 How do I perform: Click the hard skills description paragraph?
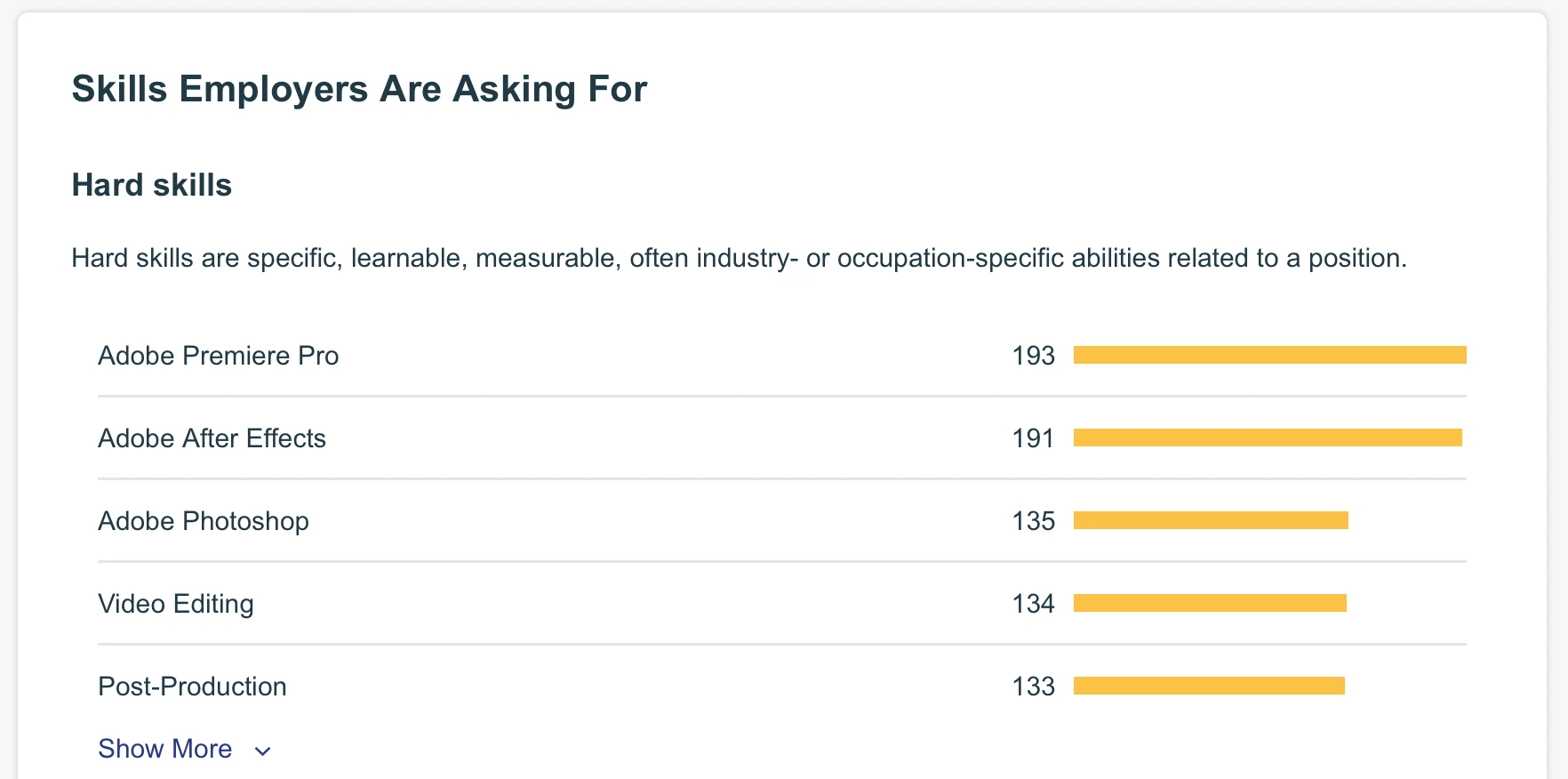pos(739,258)
